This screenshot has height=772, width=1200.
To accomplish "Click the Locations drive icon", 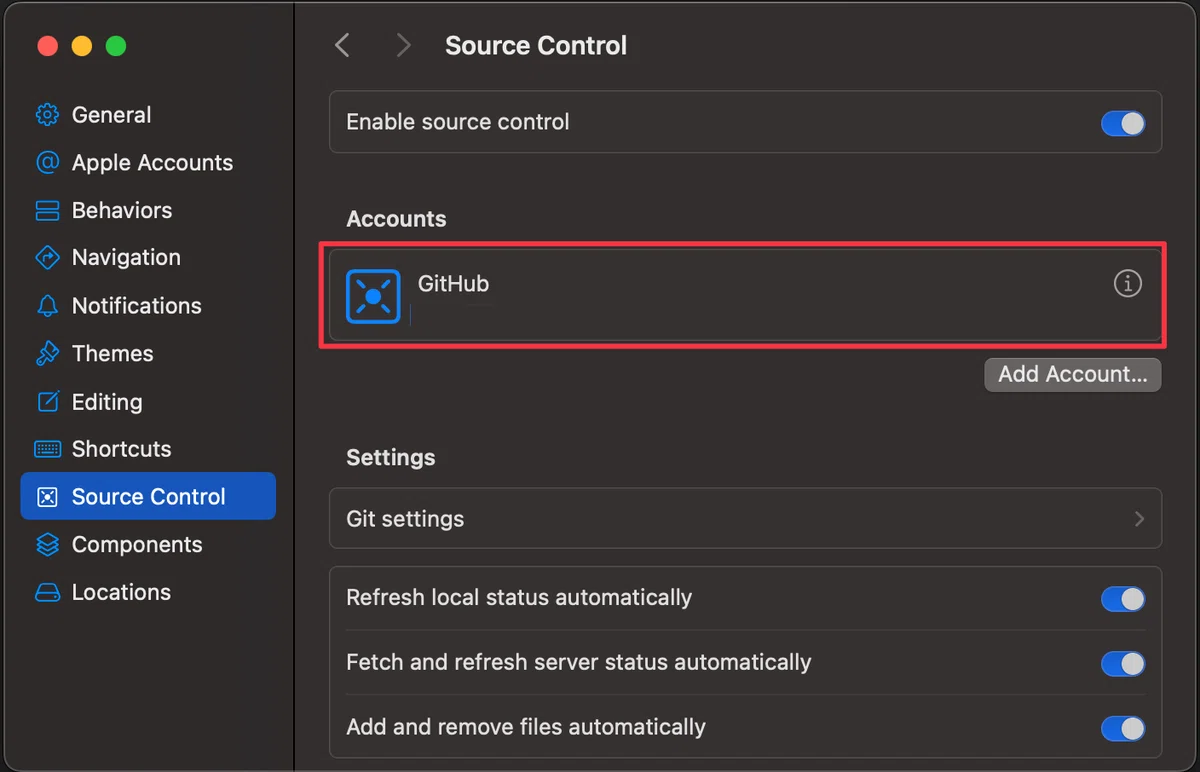I will pos(47,593).
